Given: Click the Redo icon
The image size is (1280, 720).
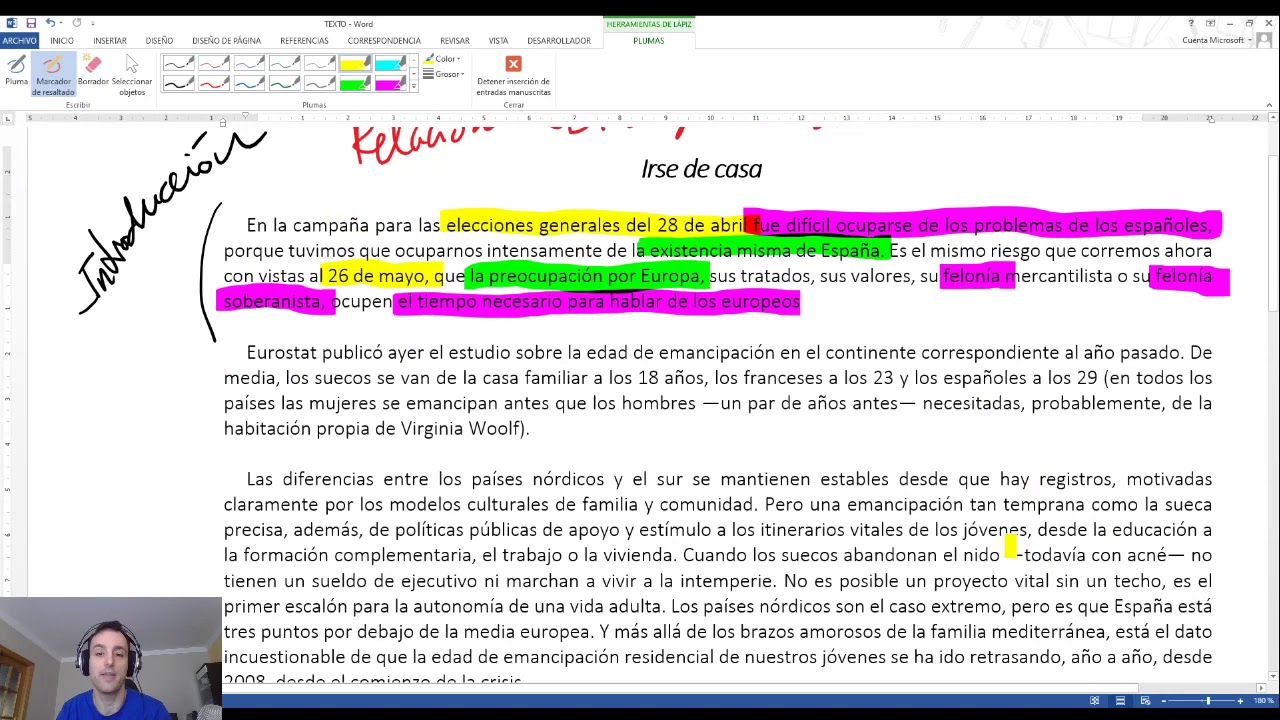Looking at the screenshot, I should pyautogui.click(x=77, y=23).
